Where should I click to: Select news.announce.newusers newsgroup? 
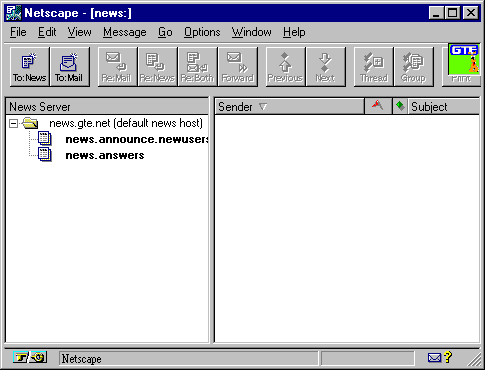click(137, 139)
